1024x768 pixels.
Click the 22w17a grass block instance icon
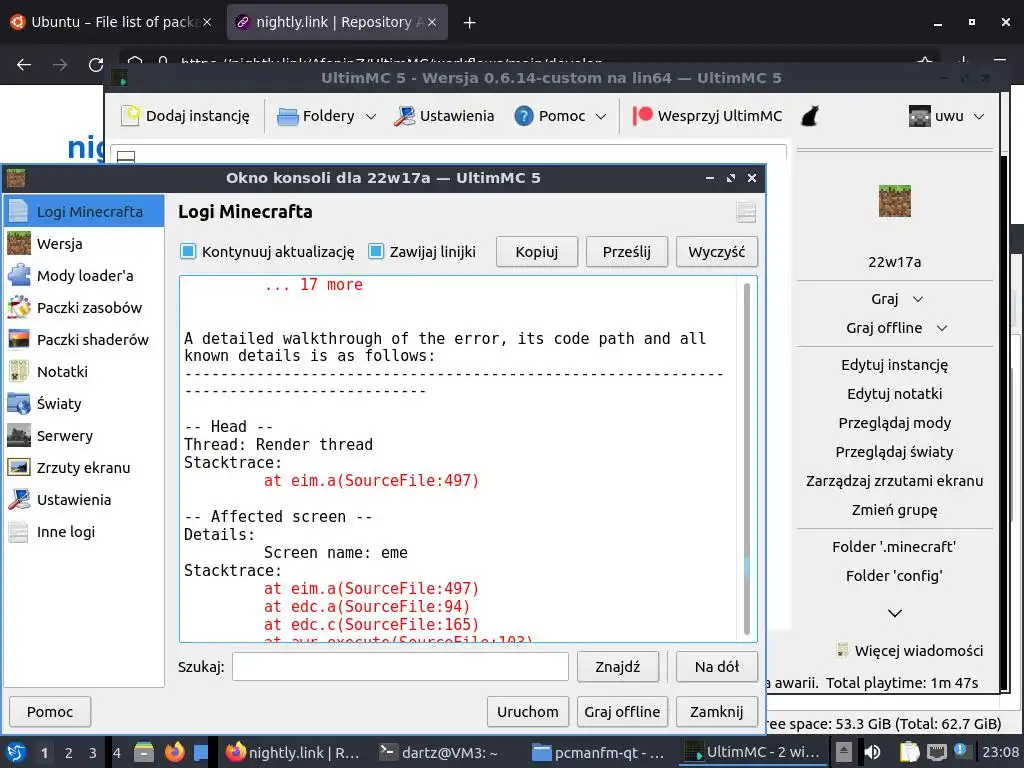coord(895,201)
